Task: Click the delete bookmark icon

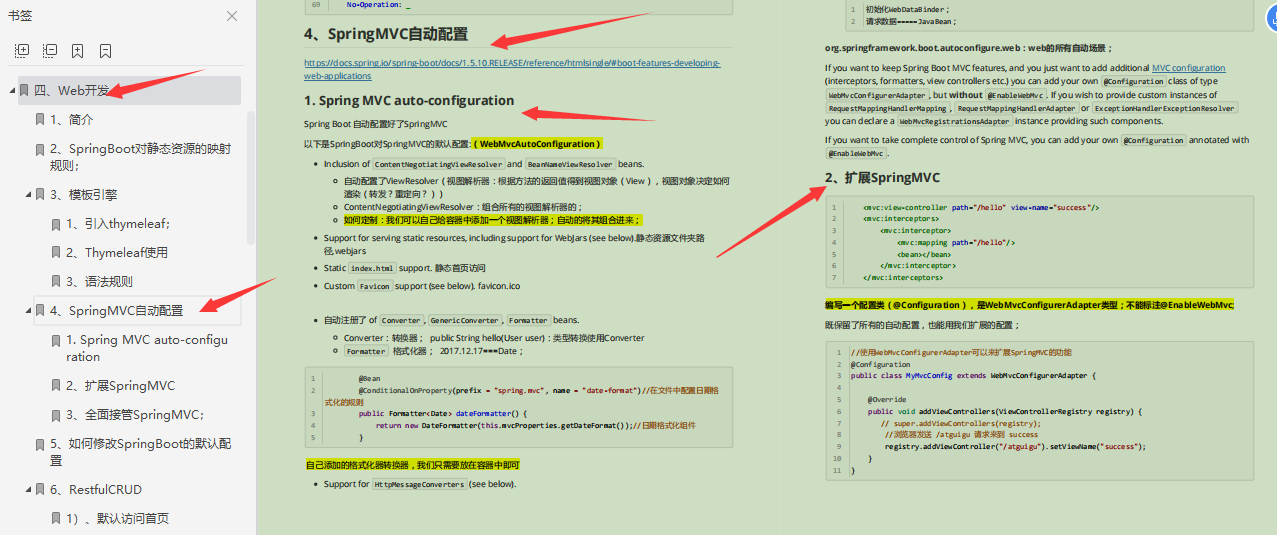Action: point(105,50)
